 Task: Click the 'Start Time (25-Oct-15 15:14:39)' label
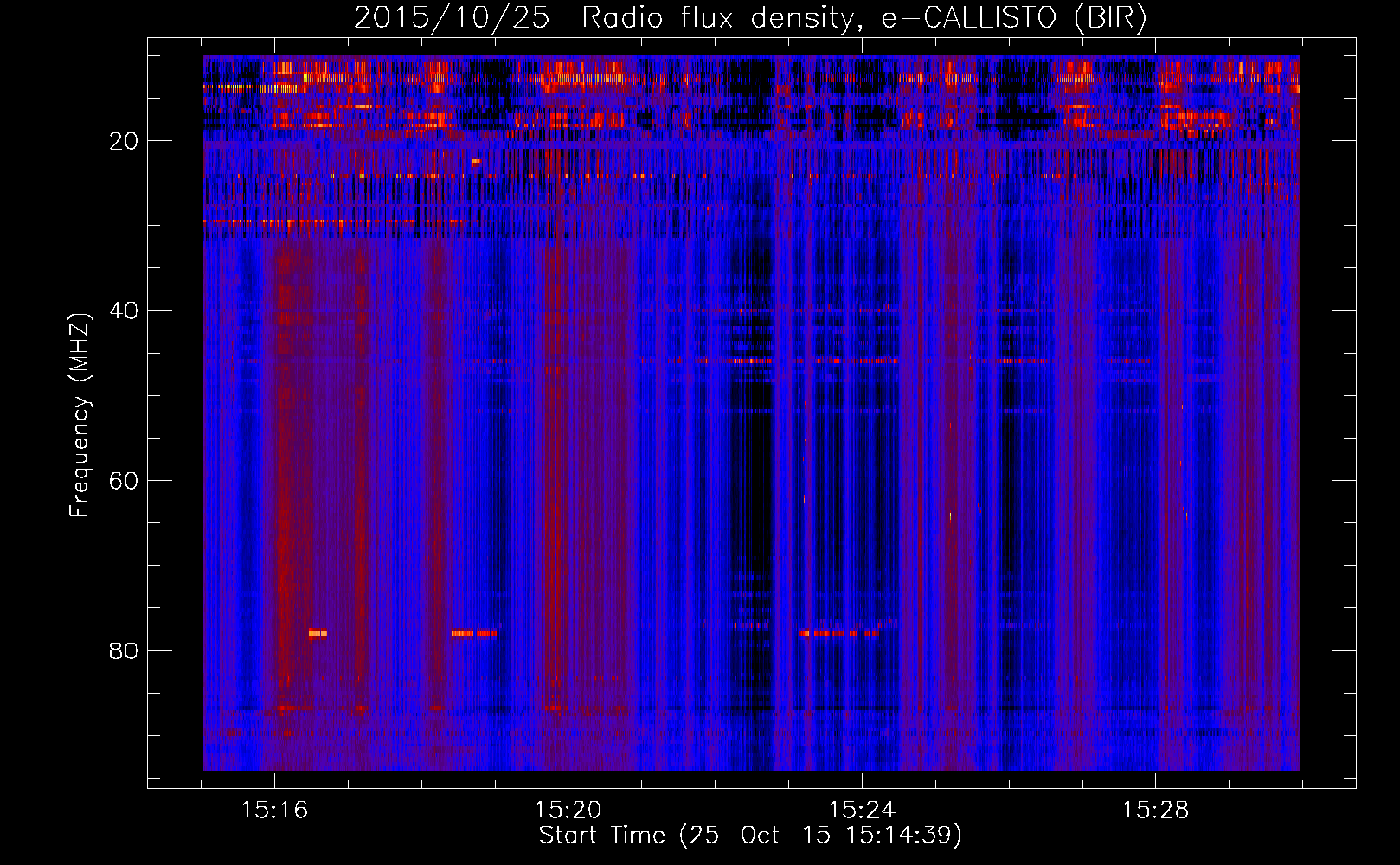[x=750, y=836]
